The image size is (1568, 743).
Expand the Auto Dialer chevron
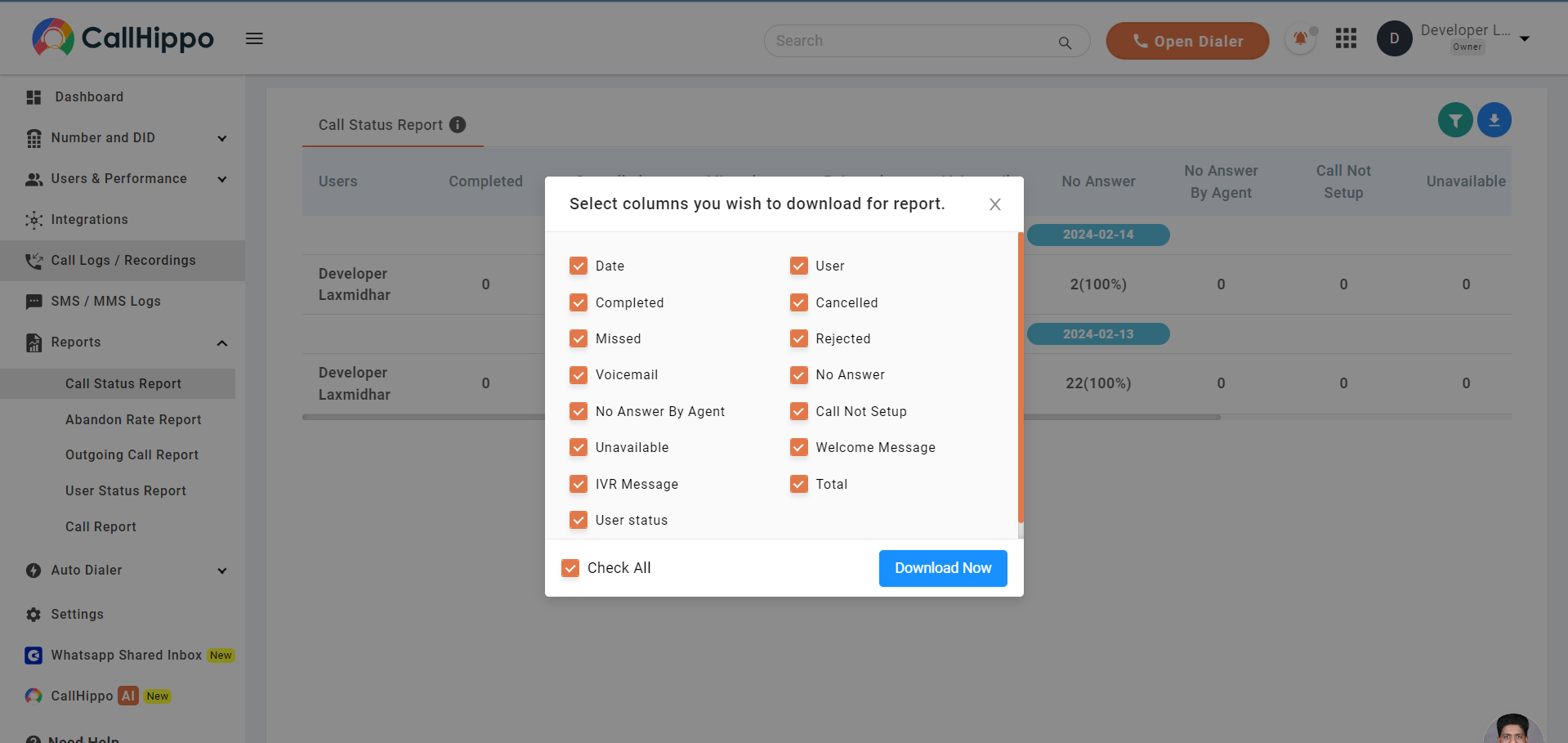[222, 571]
